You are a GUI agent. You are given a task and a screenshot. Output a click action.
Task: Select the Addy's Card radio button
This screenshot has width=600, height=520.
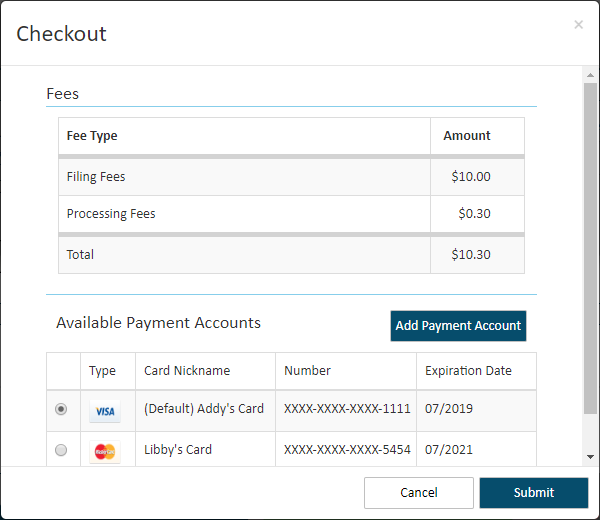point(61,409)
